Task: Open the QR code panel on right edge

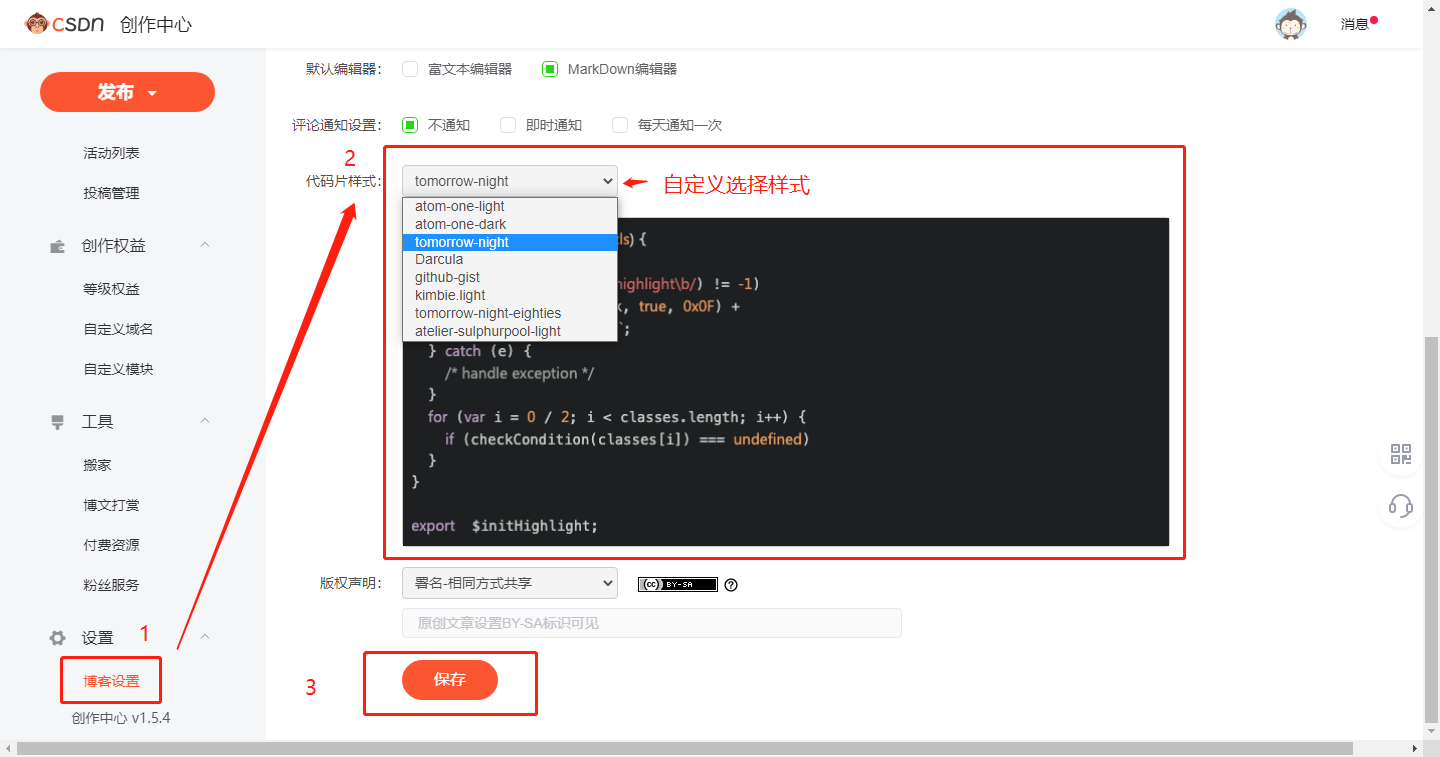Action: tap(1399, 454)
